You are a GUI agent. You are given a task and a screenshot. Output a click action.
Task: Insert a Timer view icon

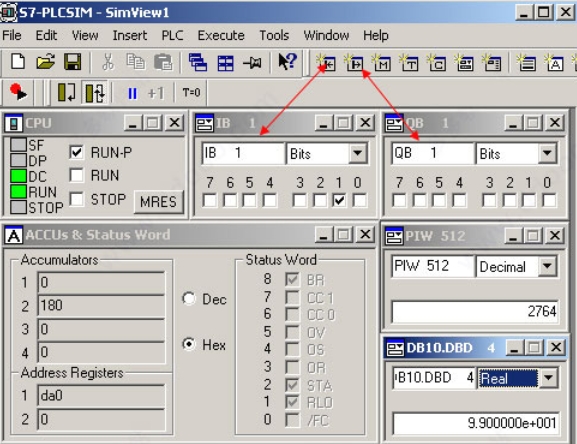click(409, 63)
